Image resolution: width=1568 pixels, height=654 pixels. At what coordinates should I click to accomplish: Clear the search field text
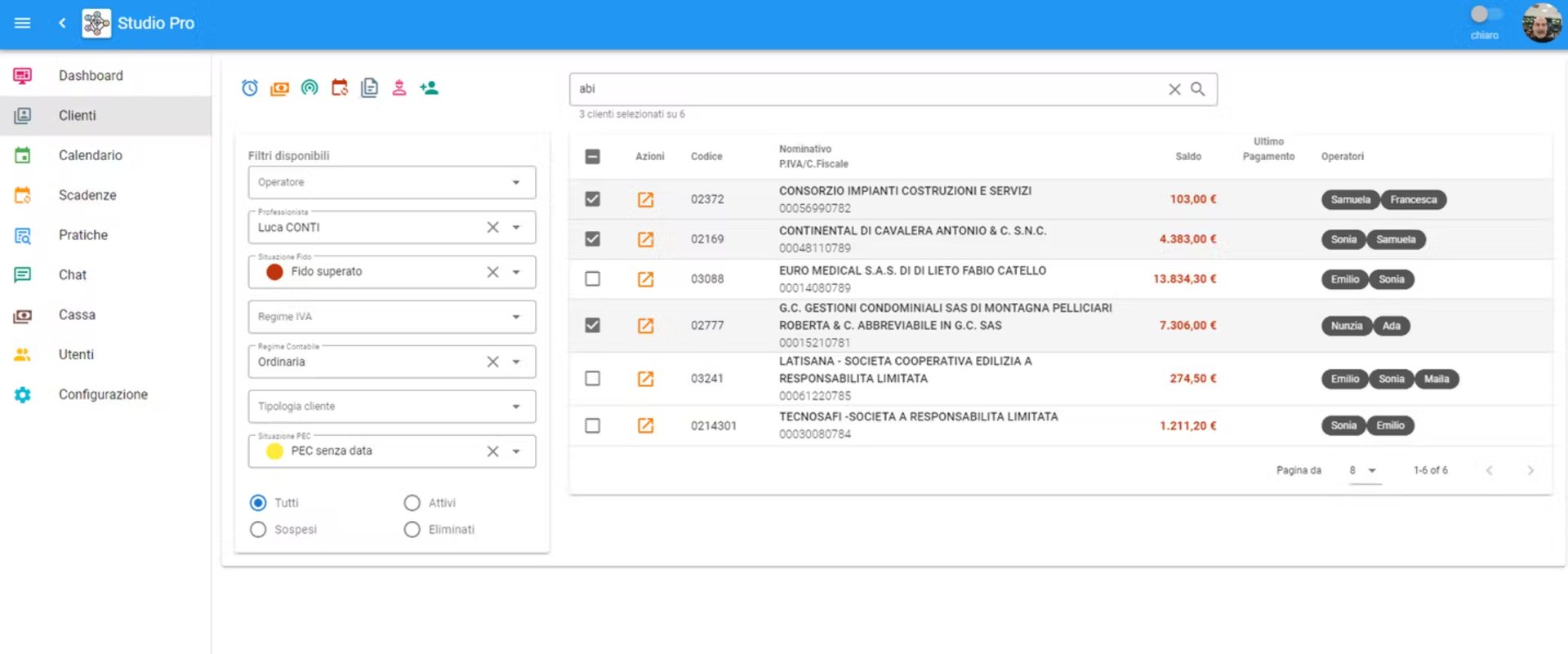point(1174,89)
